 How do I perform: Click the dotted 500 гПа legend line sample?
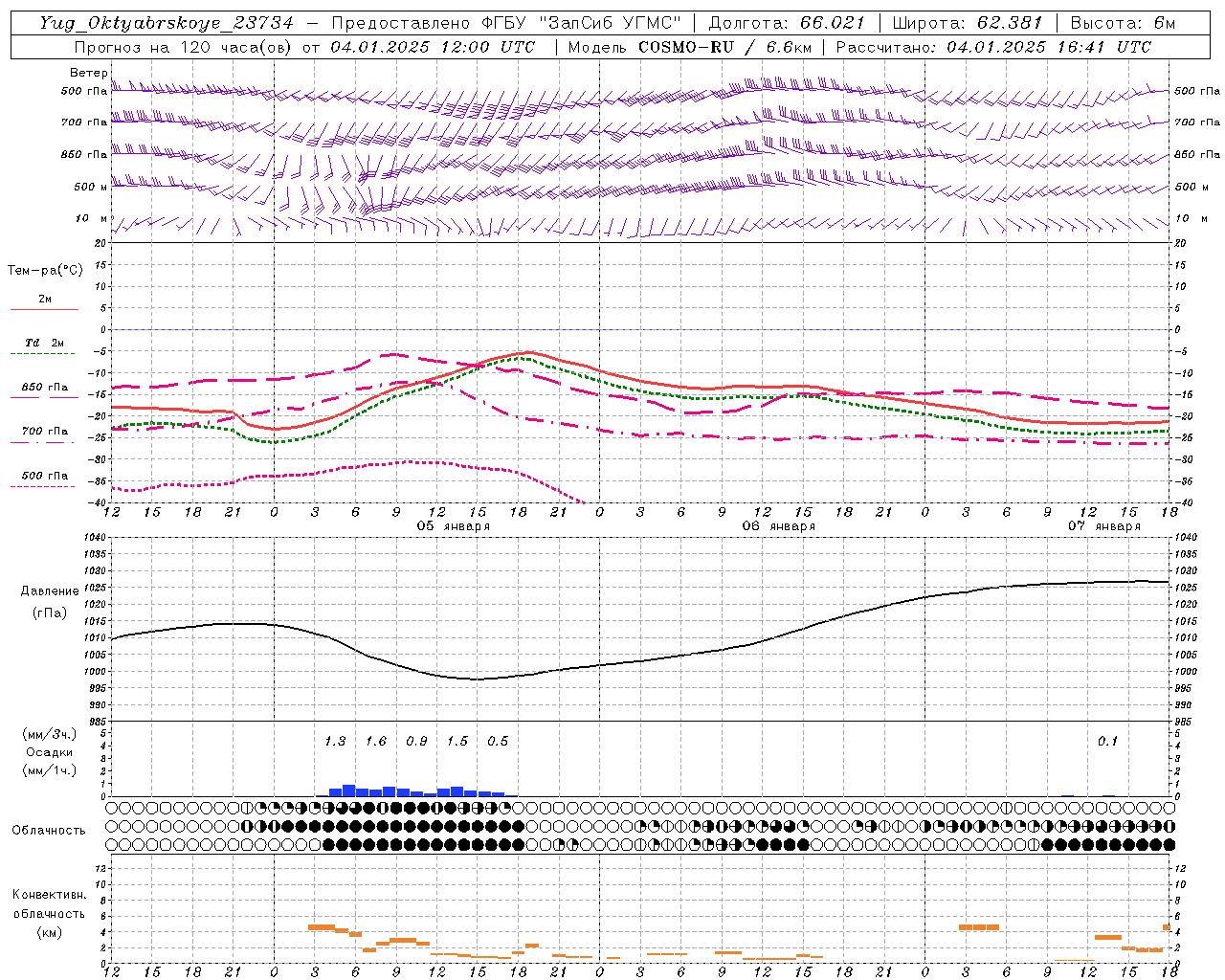point(43,486)
